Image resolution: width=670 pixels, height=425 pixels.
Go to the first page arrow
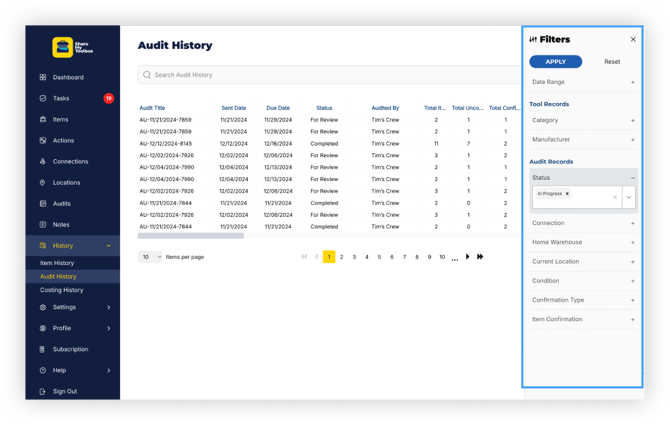click(304, 257)
